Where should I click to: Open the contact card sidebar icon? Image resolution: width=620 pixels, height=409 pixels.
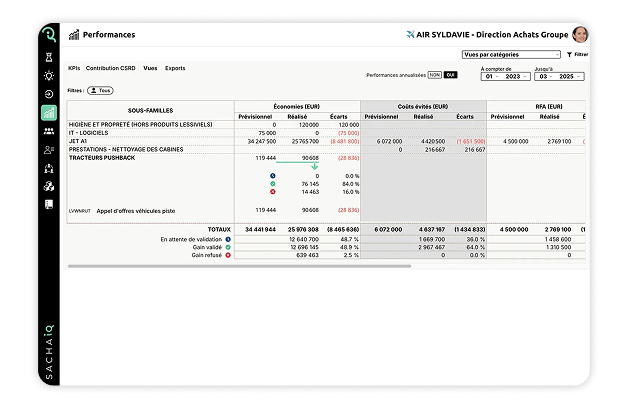(x=49, y=150)
